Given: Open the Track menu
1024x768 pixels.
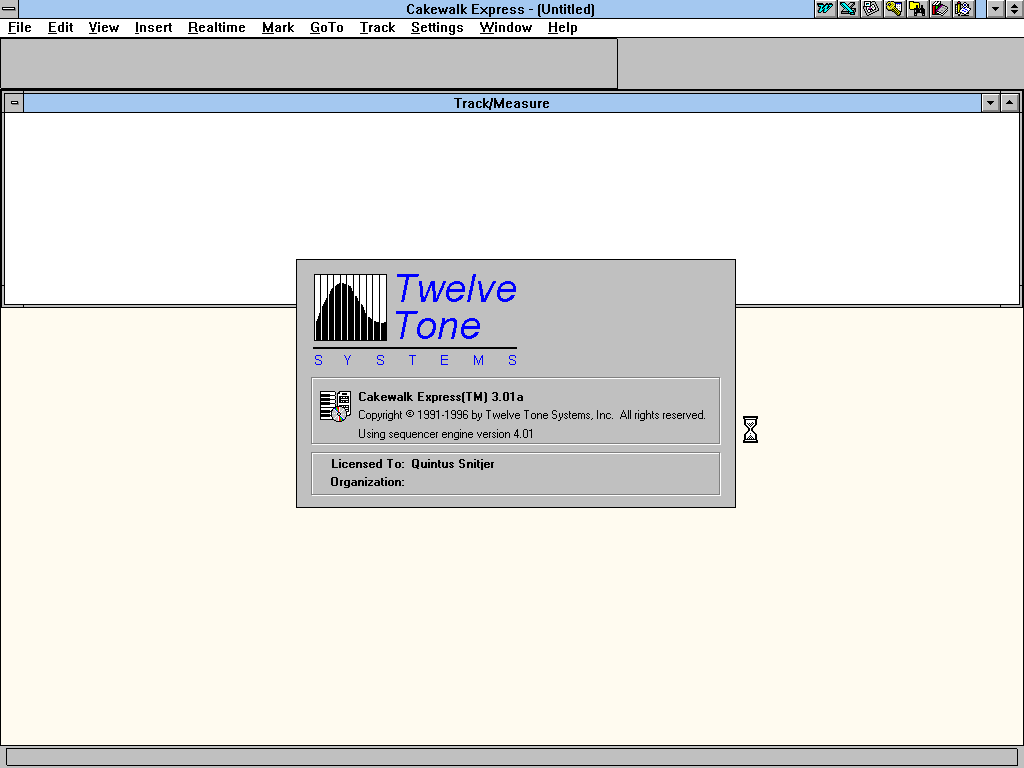Looking at the screenshot, I should coord(377,27).
